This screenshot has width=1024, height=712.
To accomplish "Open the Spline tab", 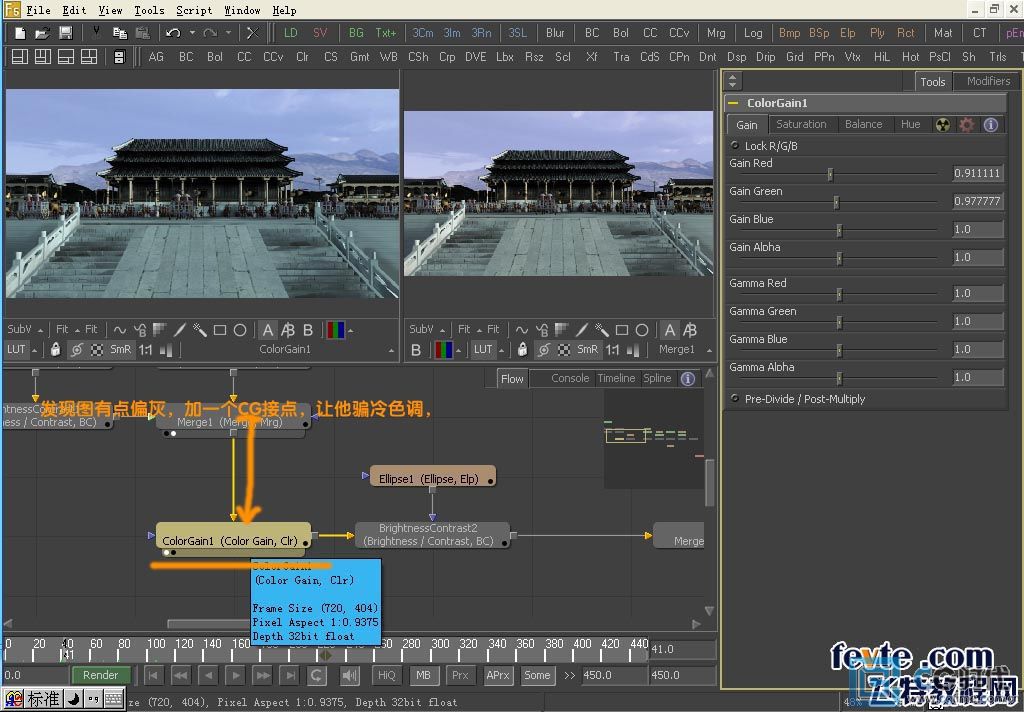I will 657,378.
